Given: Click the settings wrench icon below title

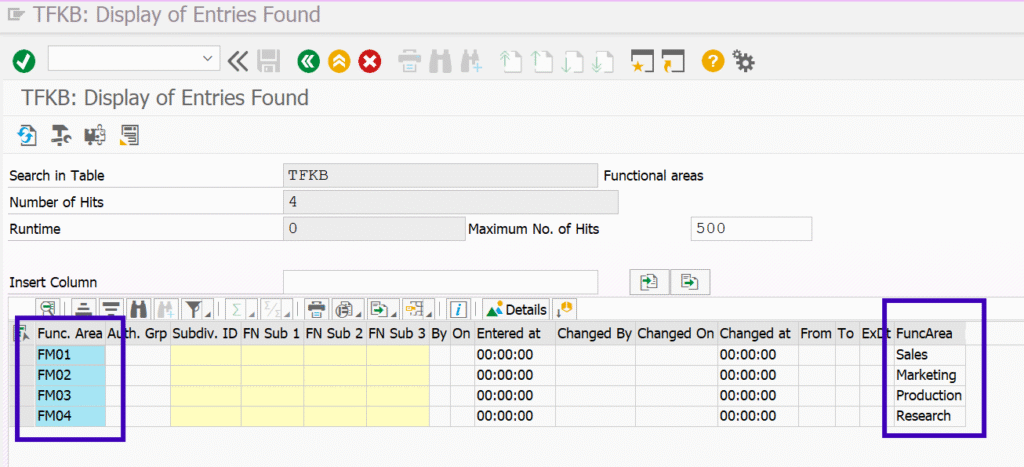Looking at the screenshot, I should coord(61,135).
